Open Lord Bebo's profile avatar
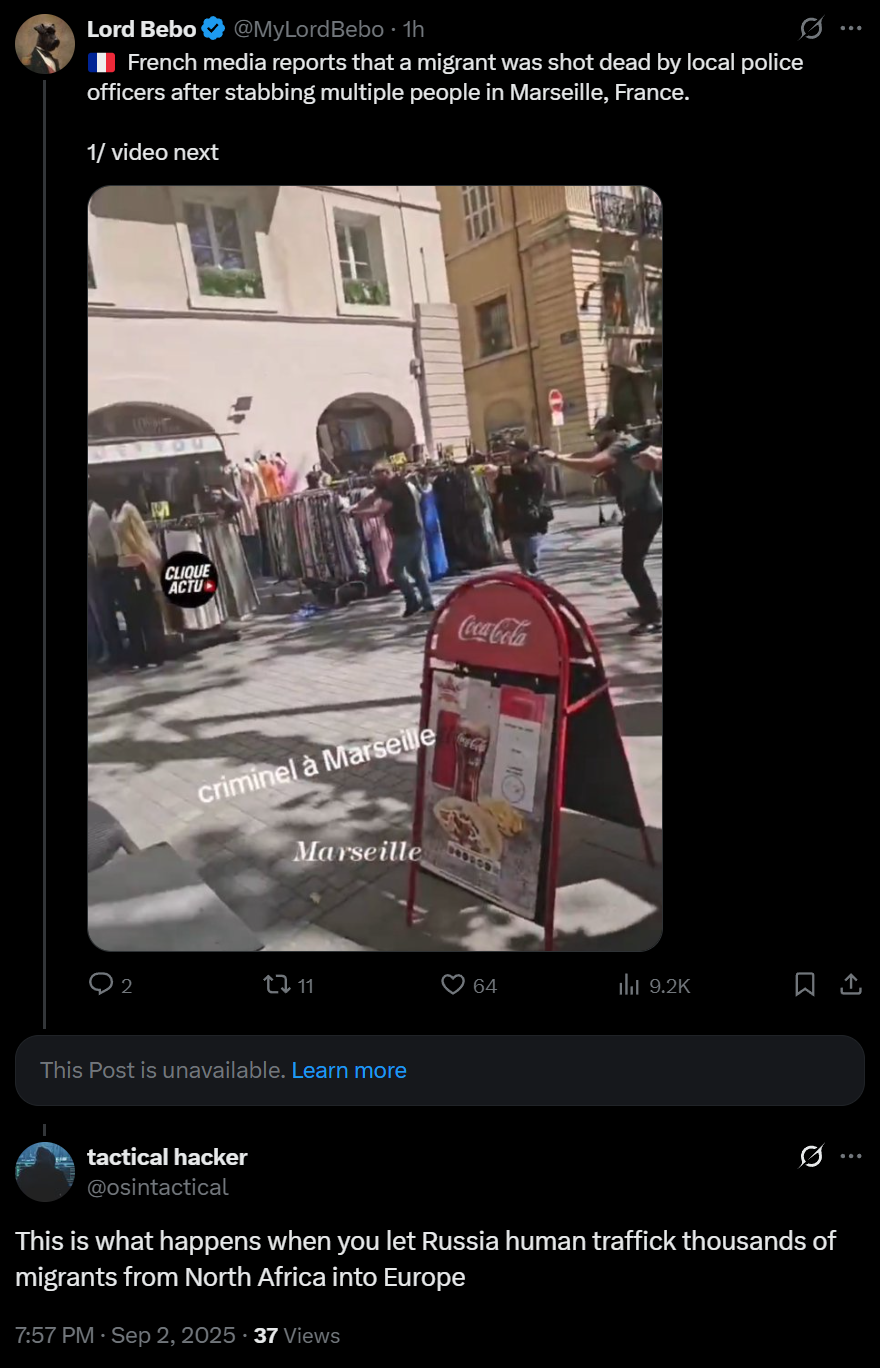The width and height of the screenshot is (880, 1368). coord(45,45)
